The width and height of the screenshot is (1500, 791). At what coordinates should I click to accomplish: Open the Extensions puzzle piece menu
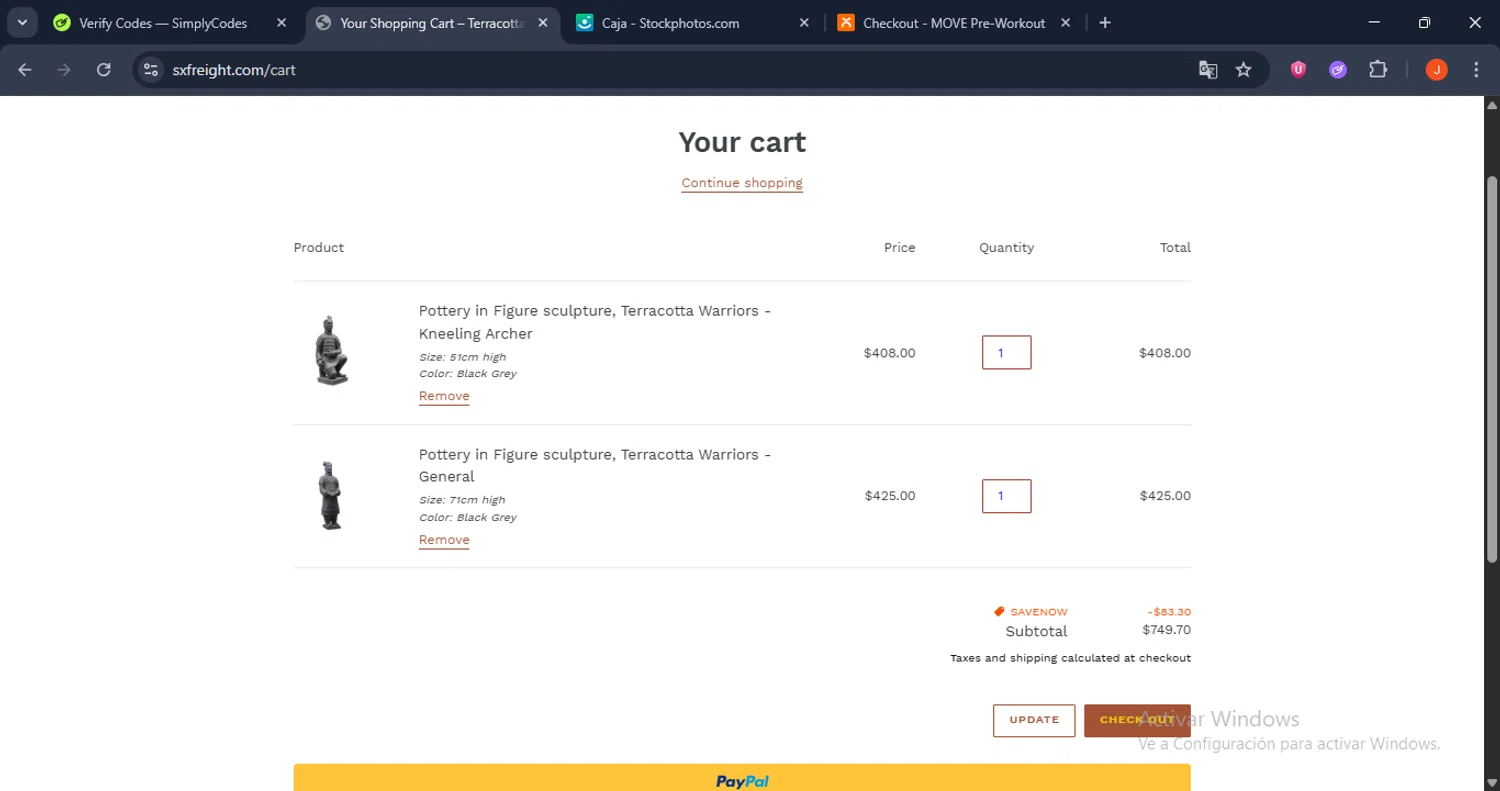pyautogui.click(x=1378, y=70)
